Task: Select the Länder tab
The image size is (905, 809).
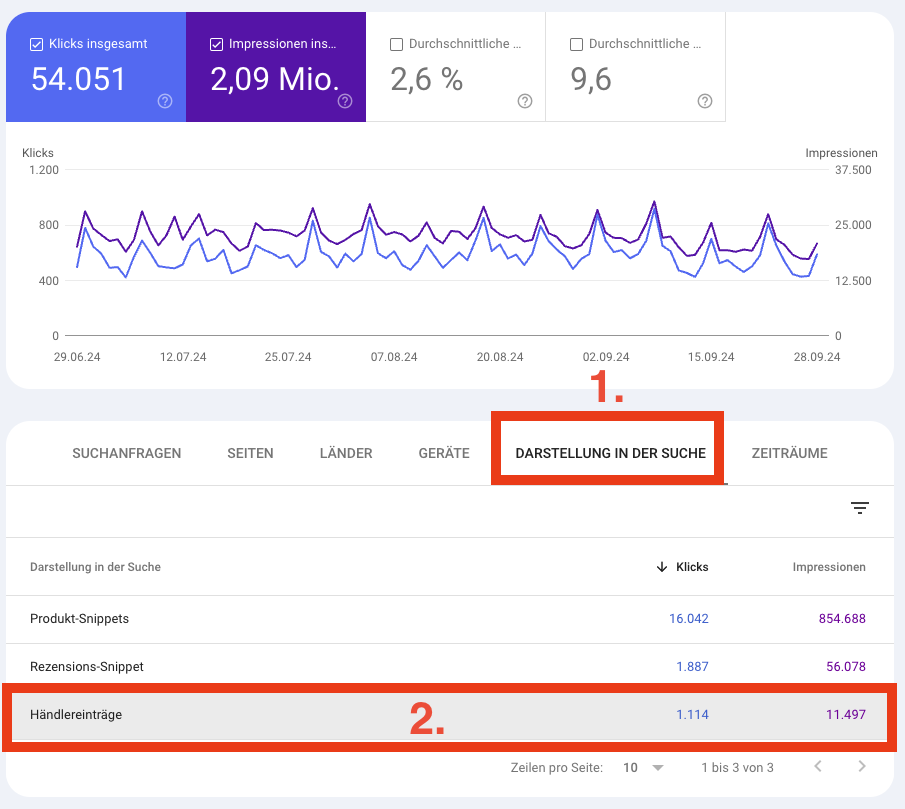Action: click(x=346, y=453)
